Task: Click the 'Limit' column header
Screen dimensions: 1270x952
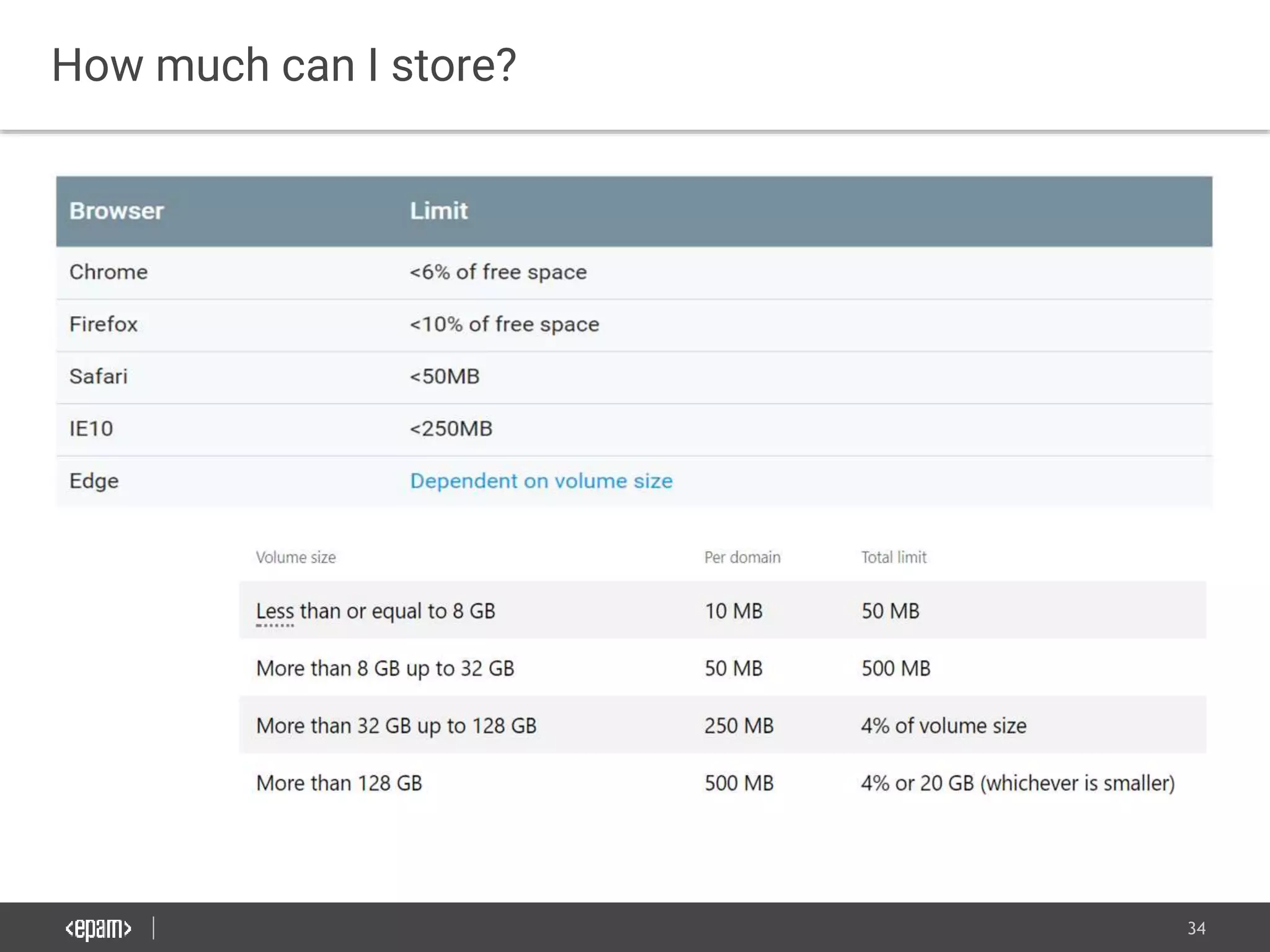Action: (x=439, y=211)
